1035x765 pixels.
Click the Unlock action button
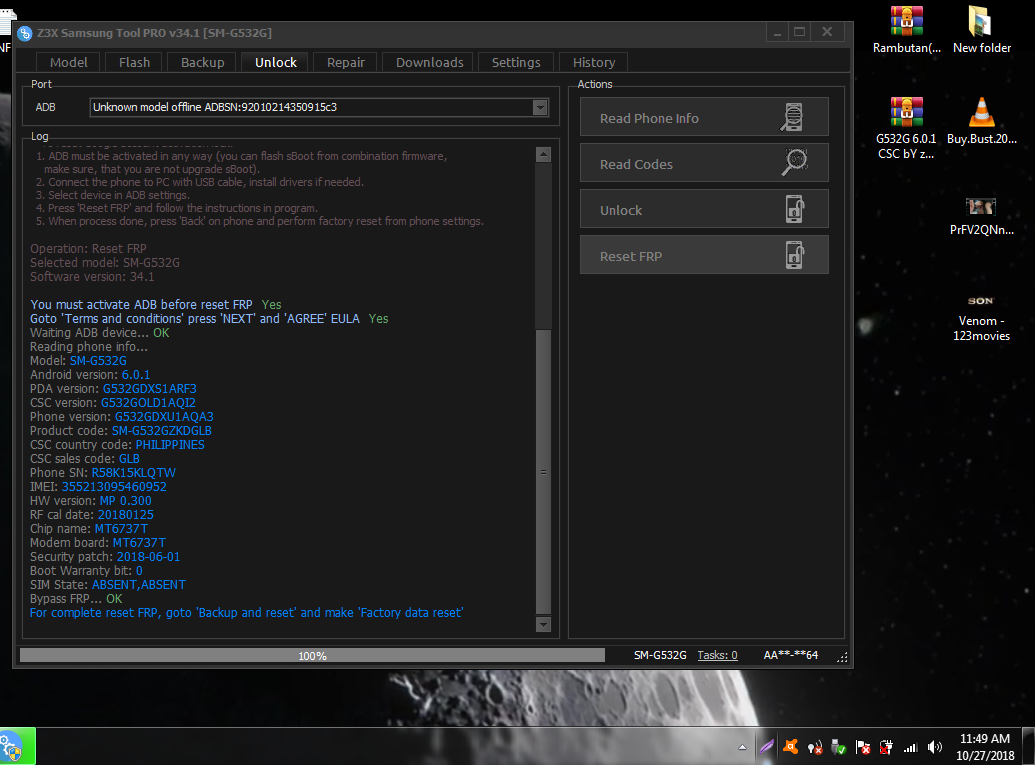coord(704,209)
